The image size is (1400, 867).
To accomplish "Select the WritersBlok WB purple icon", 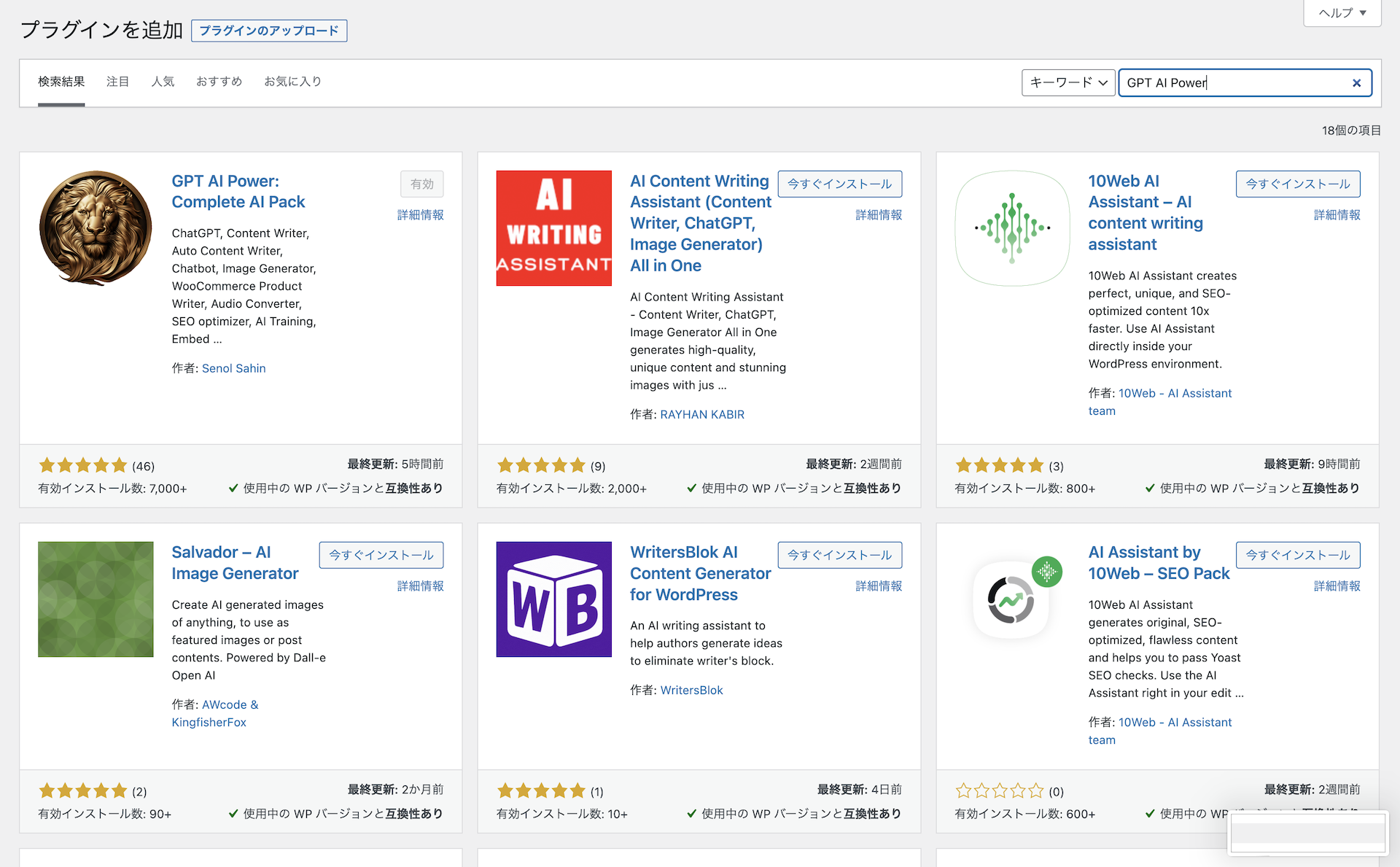I will coord(553,599).
